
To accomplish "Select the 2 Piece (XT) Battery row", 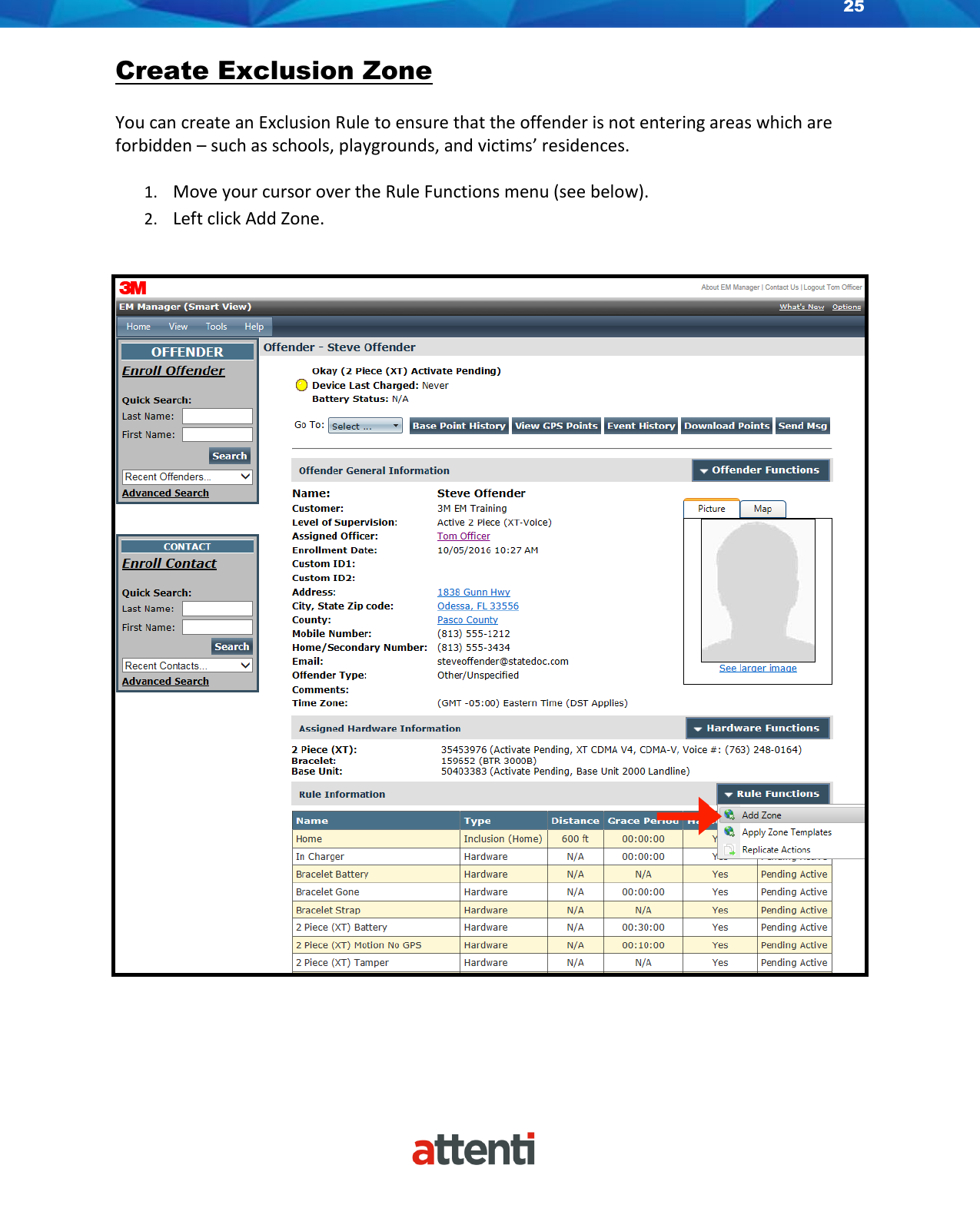I will (x=562, y=928).
